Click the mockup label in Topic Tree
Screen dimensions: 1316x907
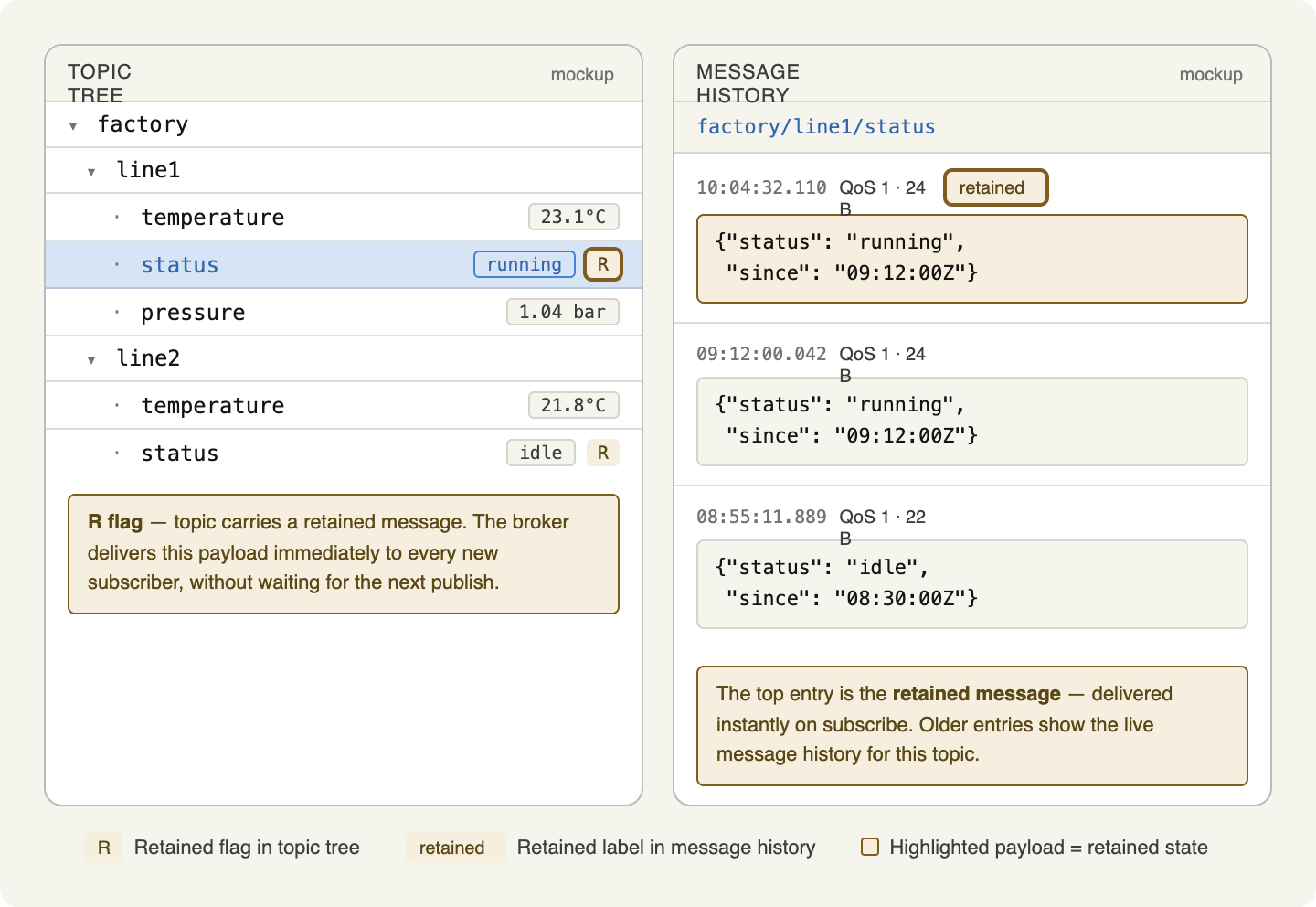coord(582,75)
